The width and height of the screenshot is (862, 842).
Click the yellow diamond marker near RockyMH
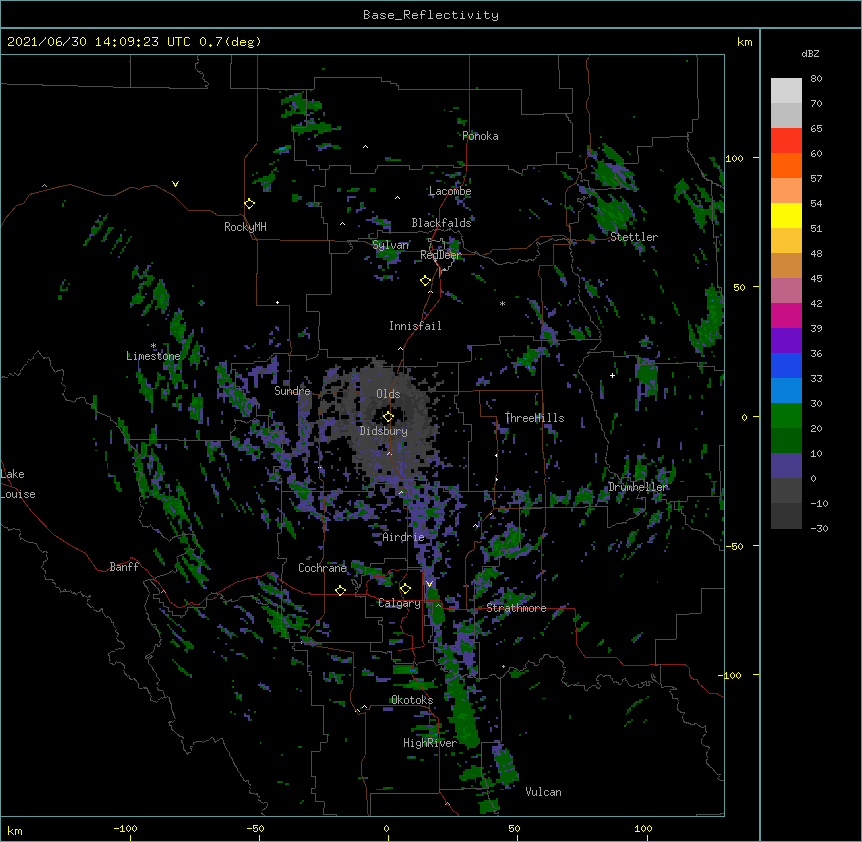pyautogui.click(x=249, y=204)
